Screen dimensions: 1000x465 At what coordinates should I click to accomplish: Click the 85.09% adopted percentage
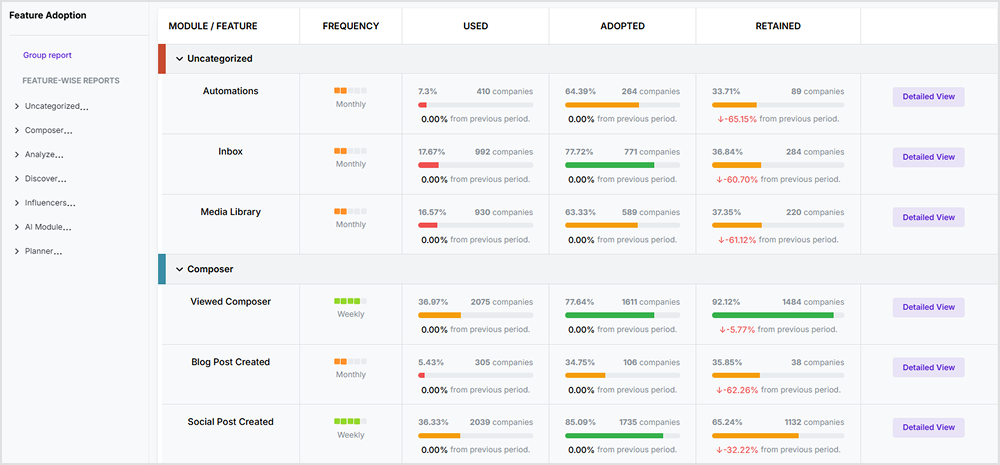pyautogui.click(x=580, y=422)
